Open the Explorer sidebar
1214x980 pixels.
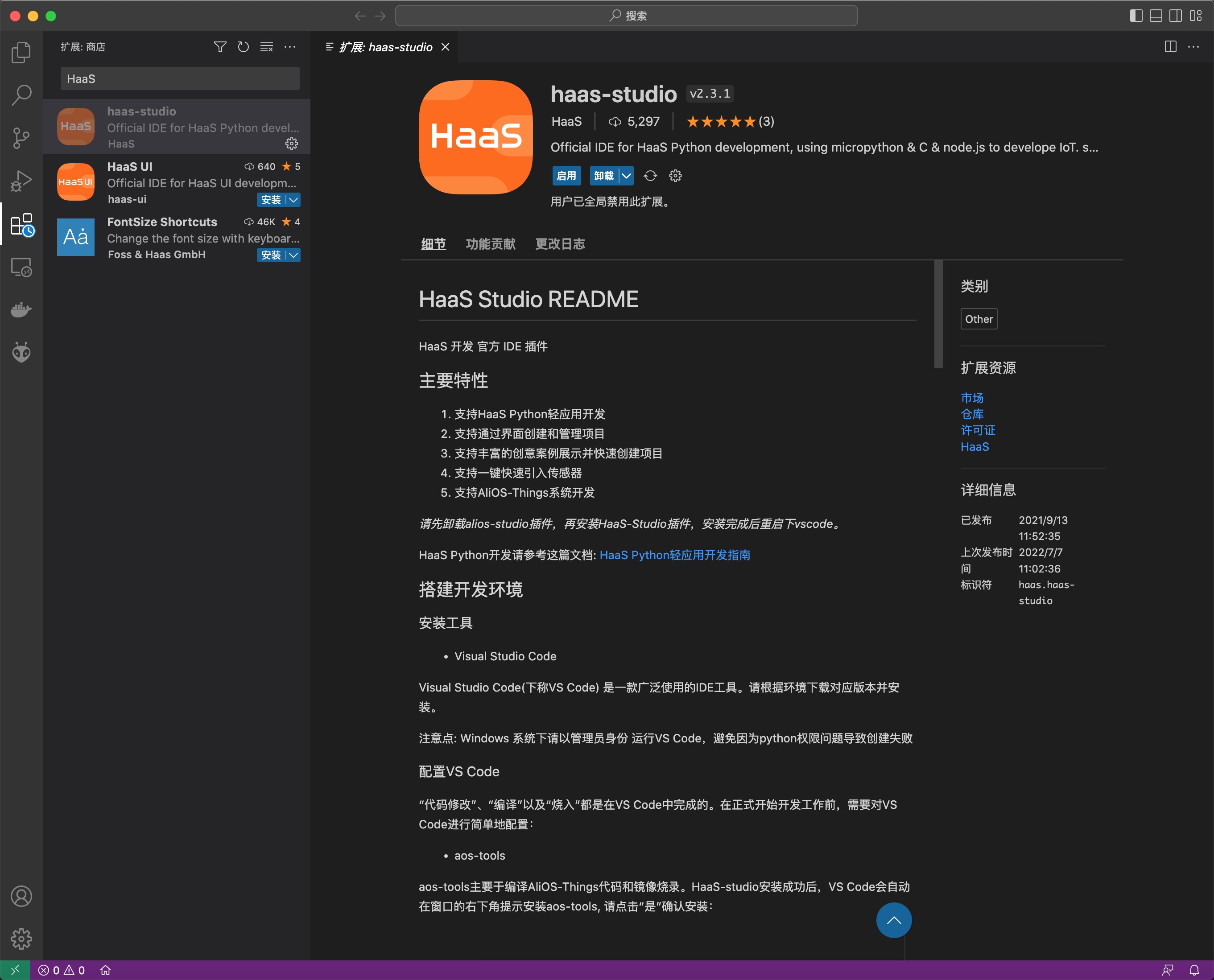pos(21,52)
